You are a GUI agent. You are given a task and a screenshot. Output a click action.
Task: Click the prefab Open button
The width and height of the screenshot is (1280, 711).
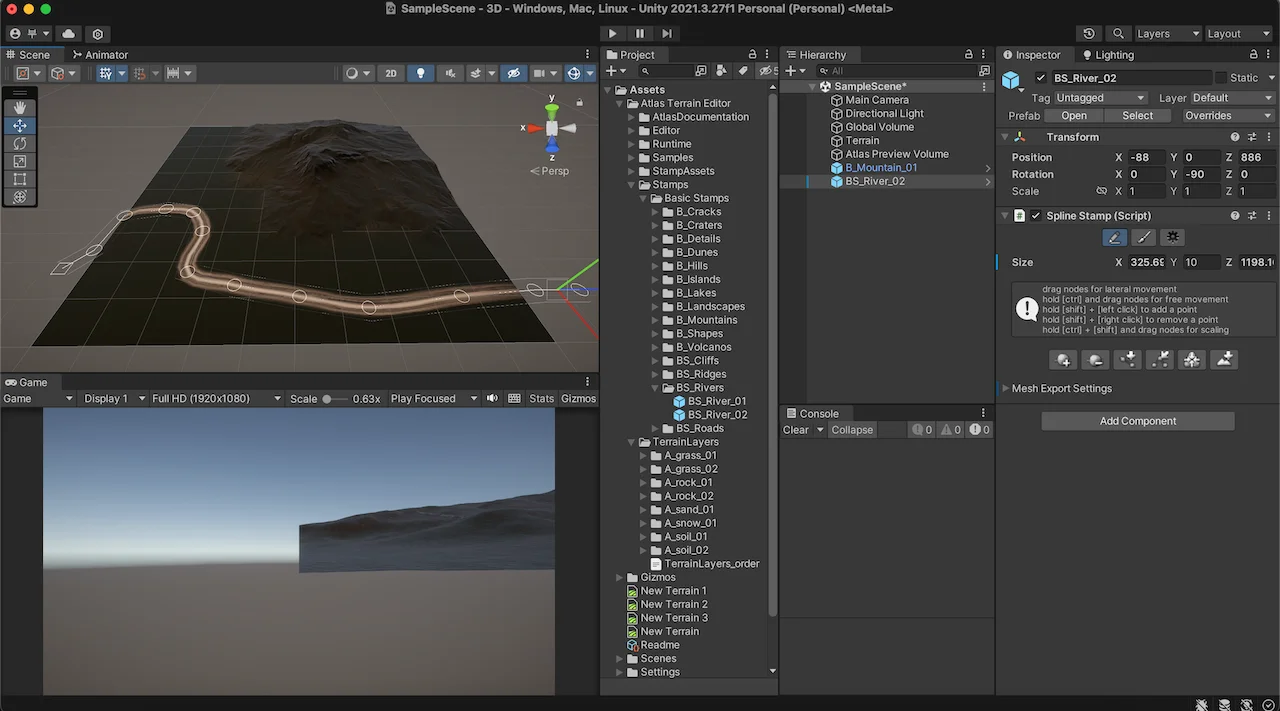(x=1074, y=116)
